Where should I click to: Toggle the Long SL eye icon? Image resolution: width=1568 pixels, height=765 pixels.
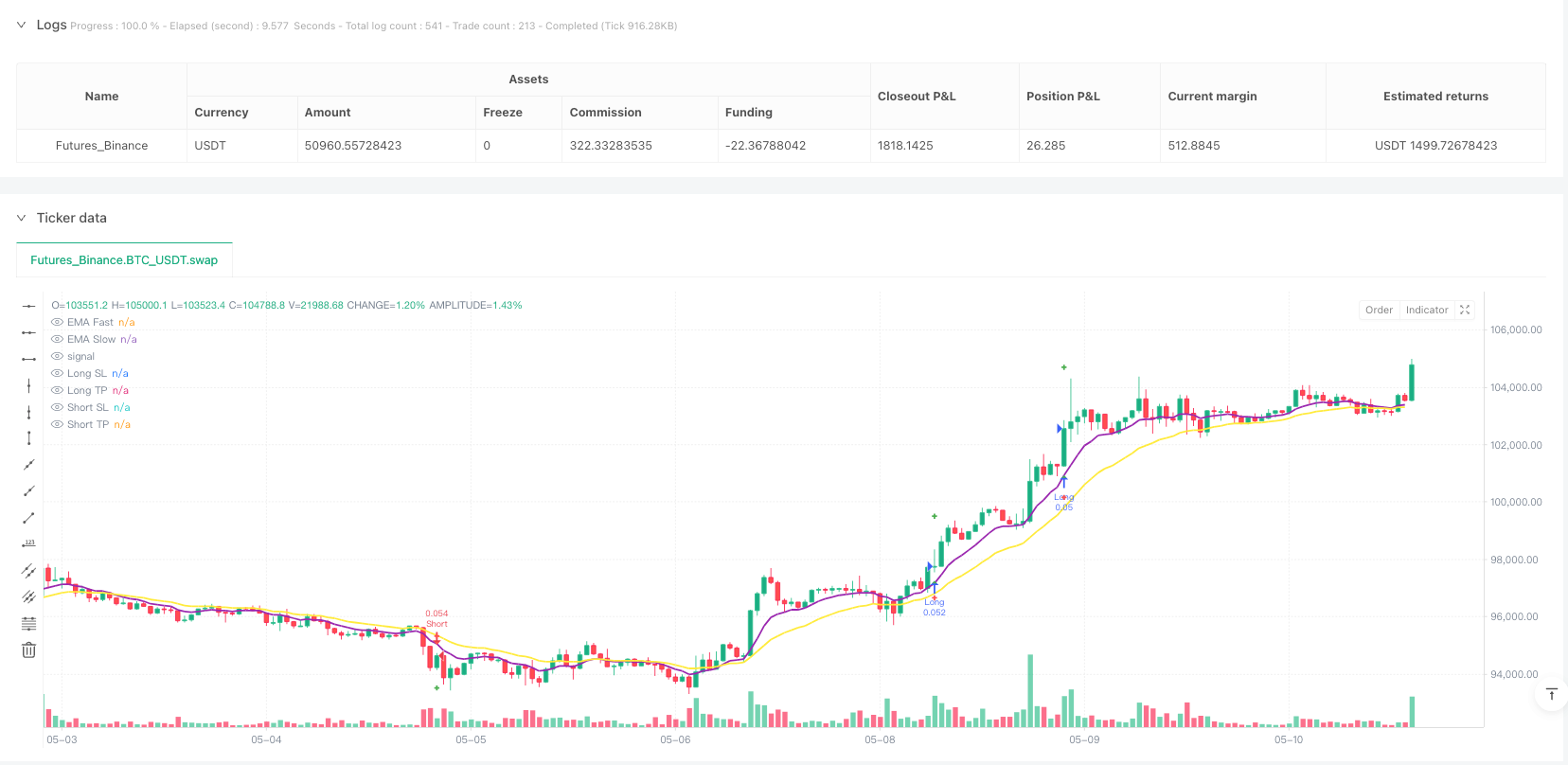click(x=58, y=374)
